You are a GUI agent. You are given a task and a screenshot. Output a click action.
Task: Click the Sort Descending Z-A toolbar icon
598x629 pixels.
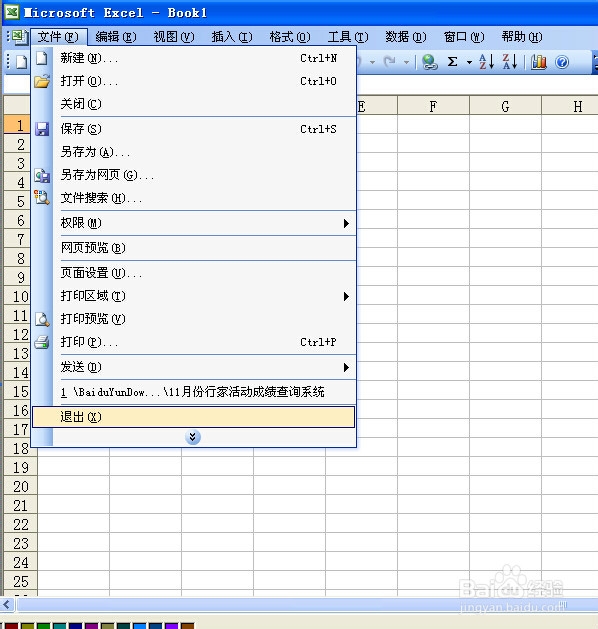pos(510,62)
